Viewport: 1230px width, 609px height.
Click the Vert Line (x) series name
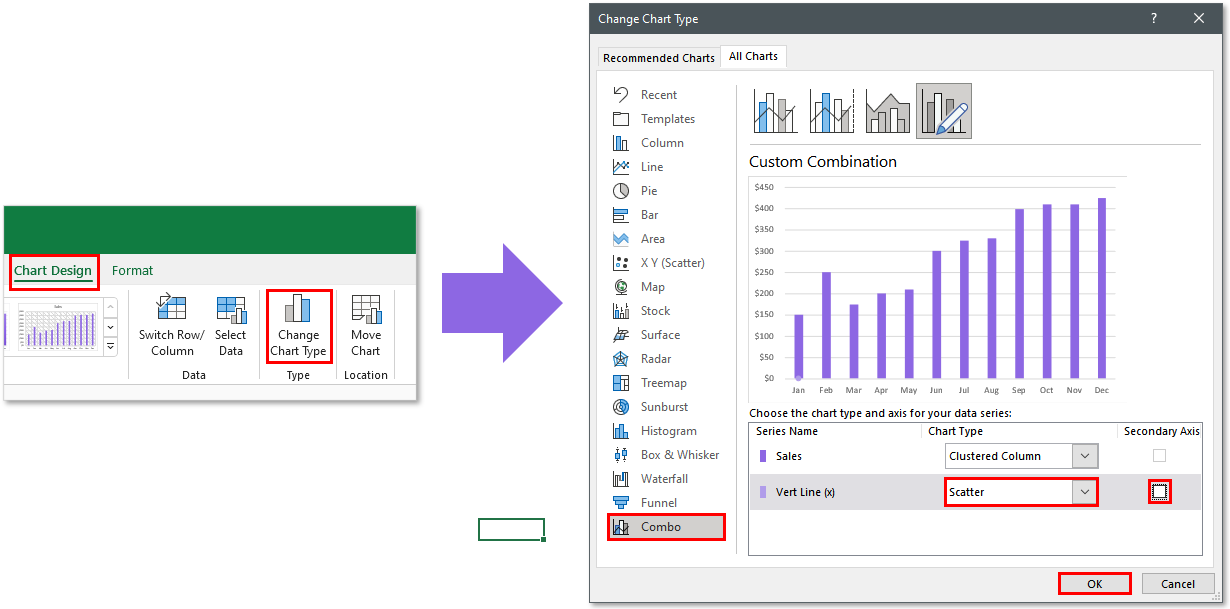tap(805, 492)
